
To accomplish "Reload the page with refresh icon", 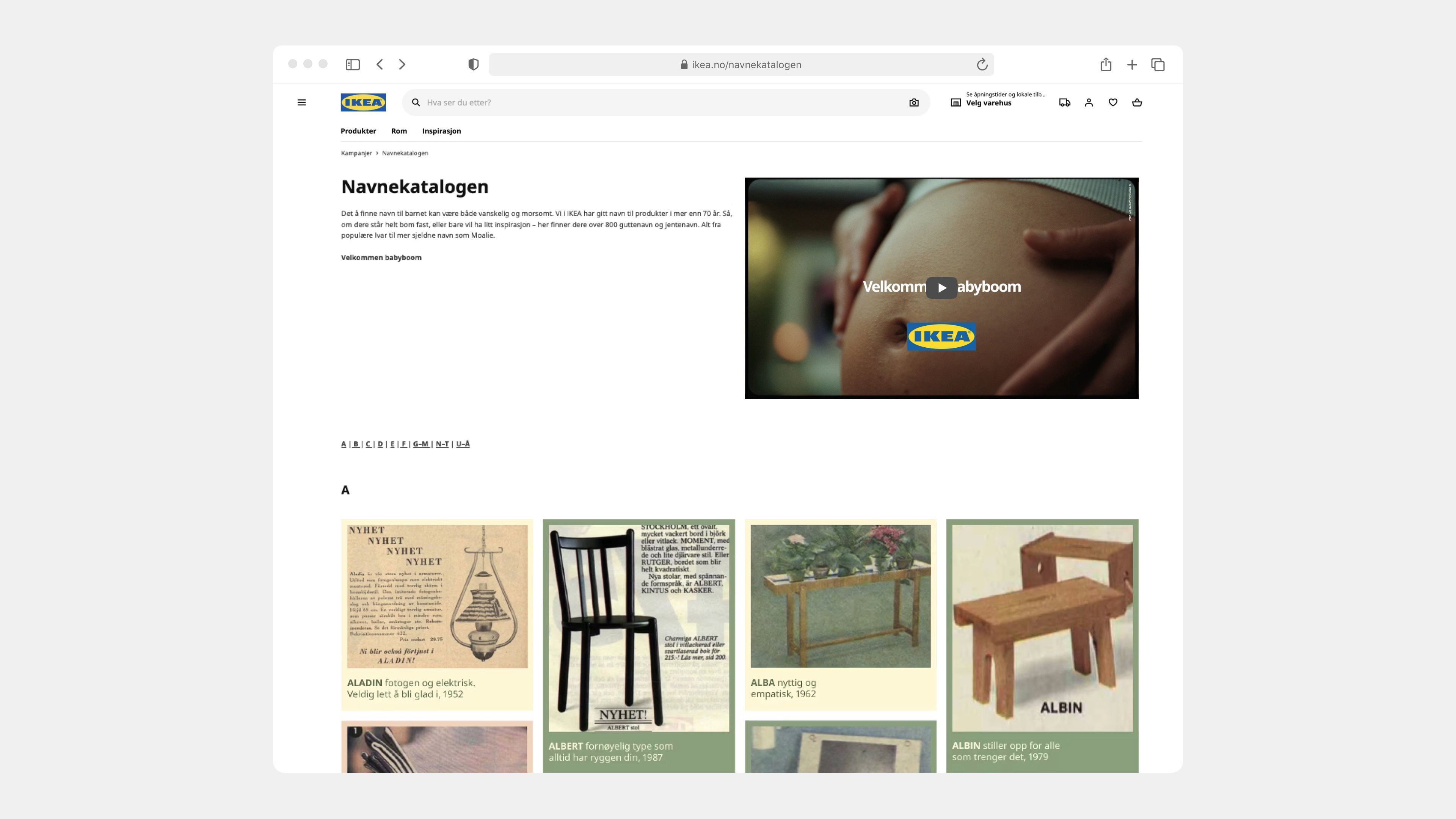I will click(x=982, y=64).
